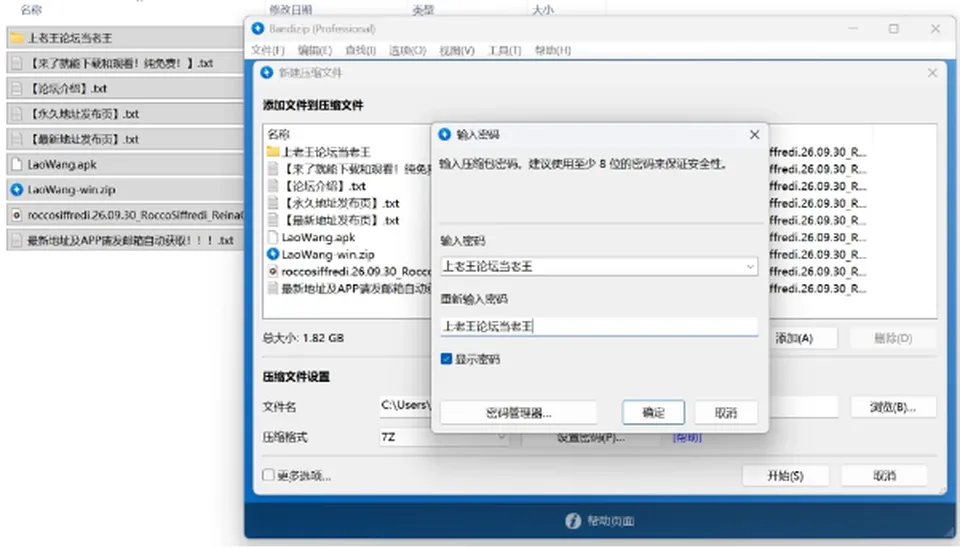Screen dimensions: 960x548
Task: Click the LaoWang-win.zip icon in dialog file list
Action: tap(273, 254)
